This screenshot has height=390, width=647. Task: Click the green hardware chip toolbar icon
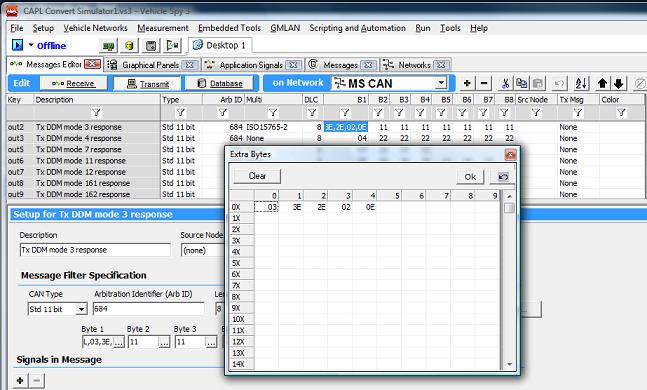(x=109, y=46)
